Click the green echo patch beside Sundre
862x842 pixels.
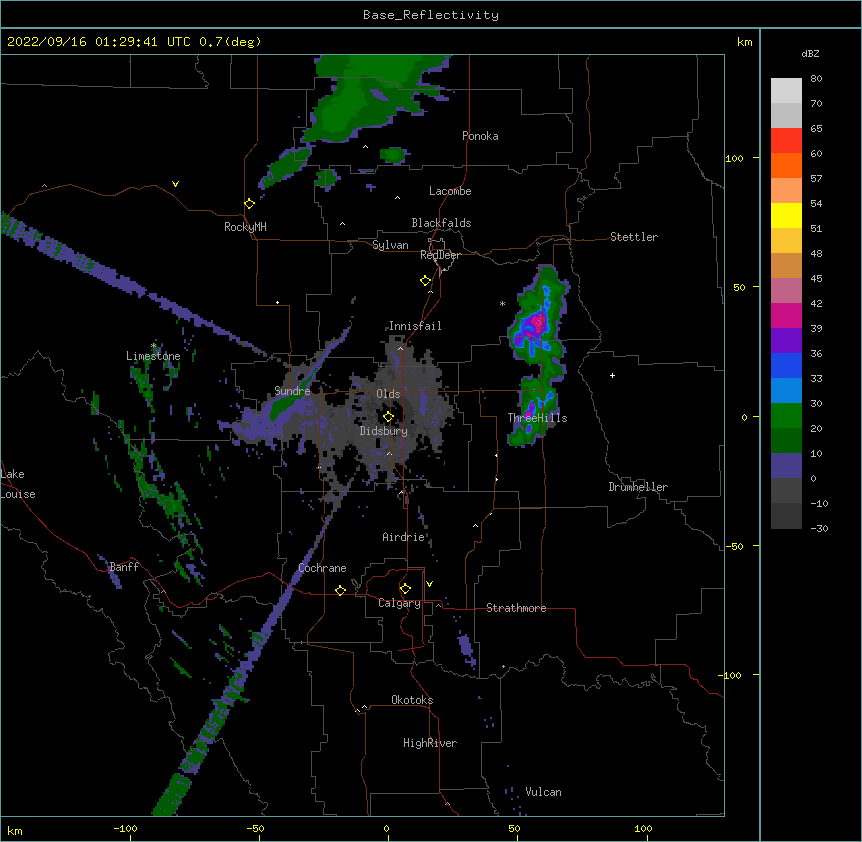pos(286,407)
